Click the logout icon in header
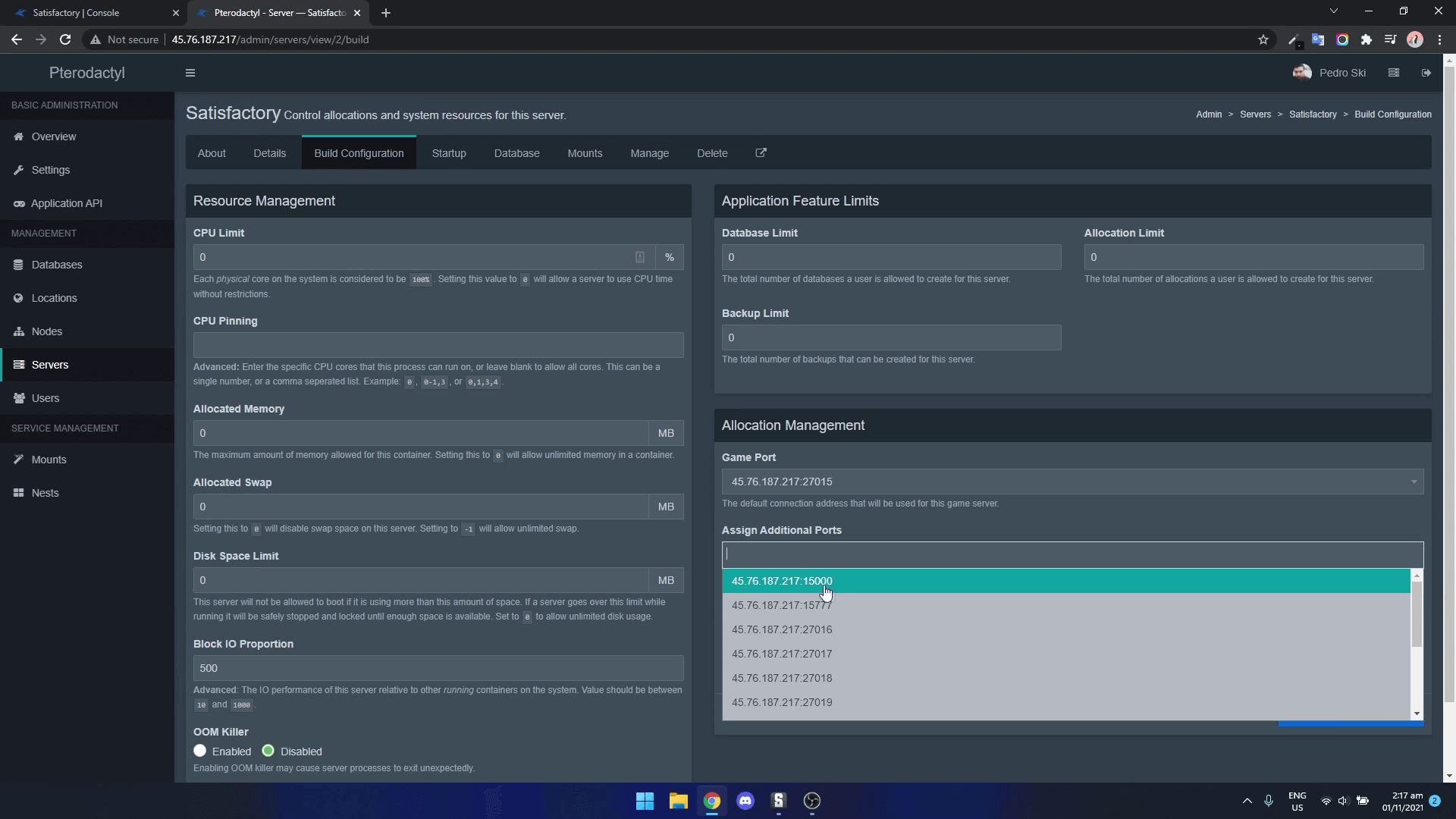This screenshot has height=819, width=1456. [x=1426, y=73]
